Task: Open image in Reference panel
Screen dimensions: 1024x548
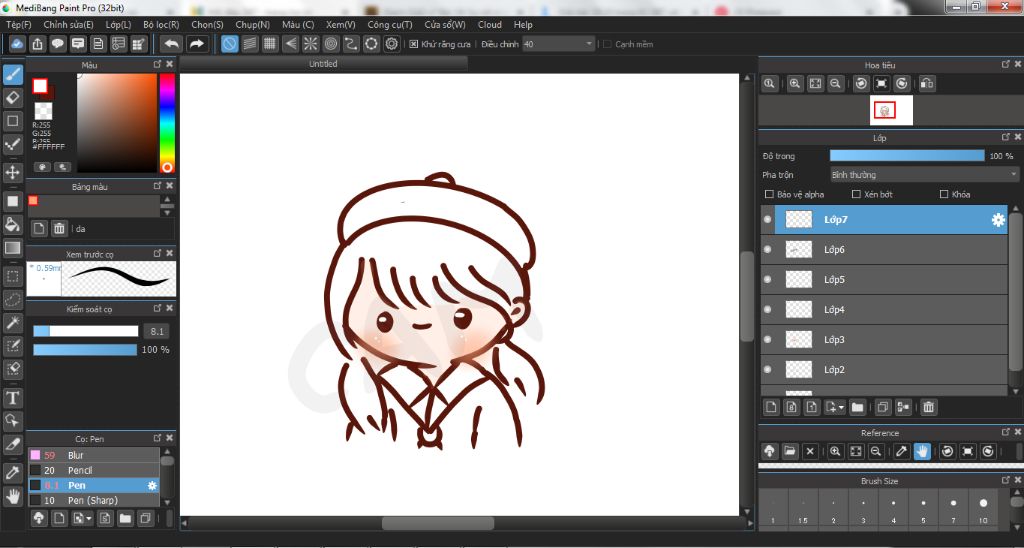Action: [790, 451]
